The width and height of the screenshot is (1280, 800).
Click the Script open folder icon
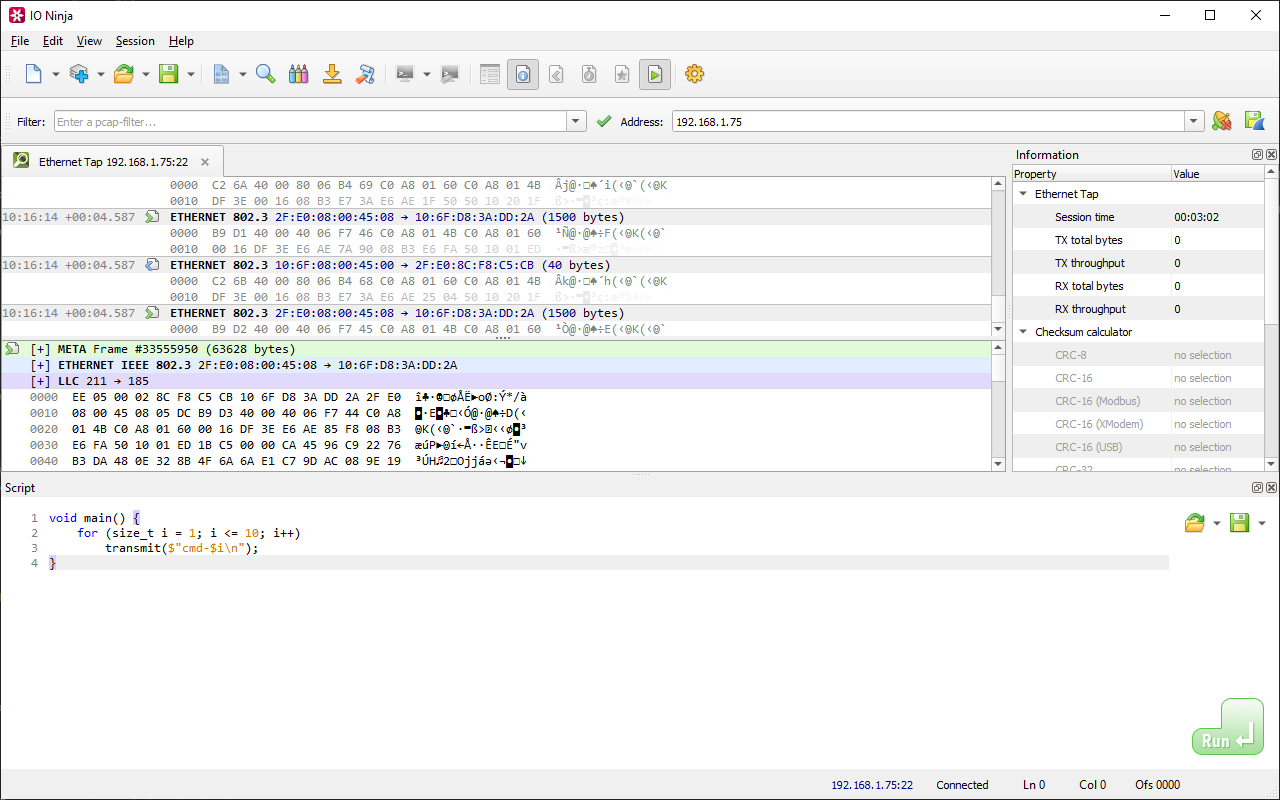[x=1194, y=523]
